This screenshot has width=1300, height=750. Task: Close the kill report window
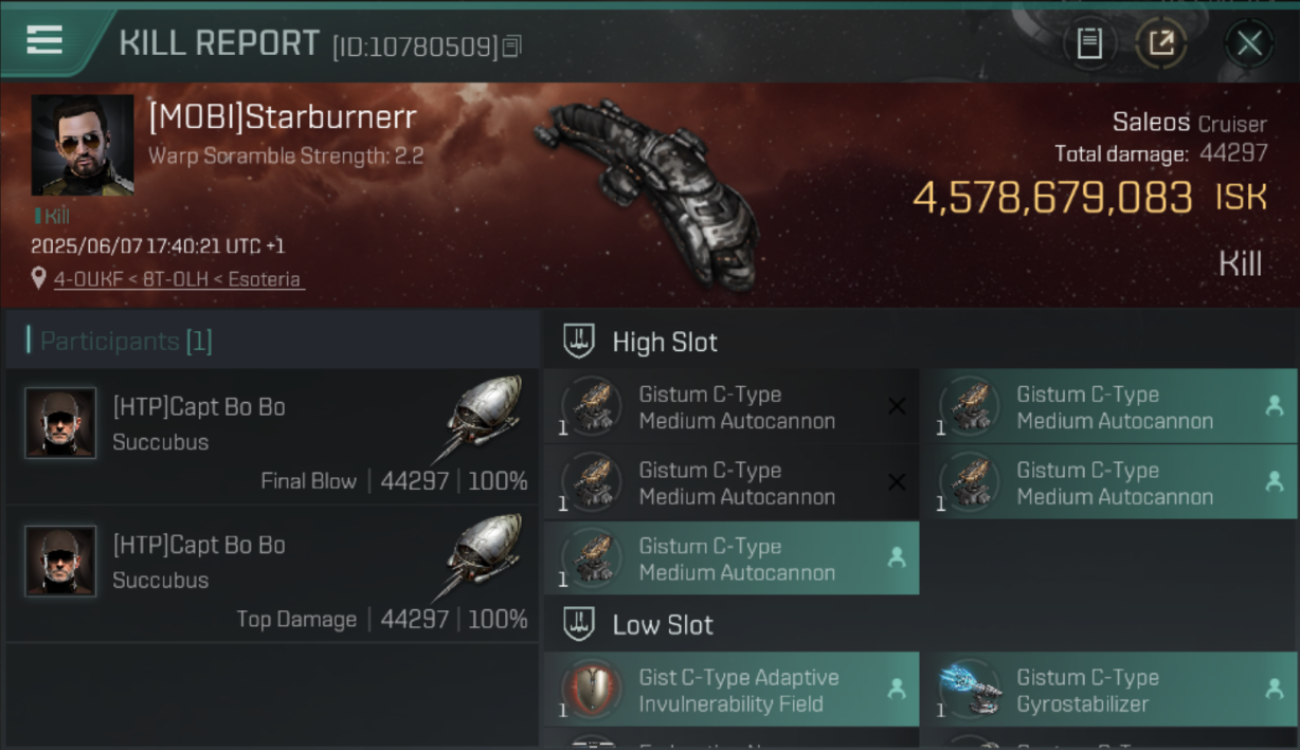pos(1249,43)
